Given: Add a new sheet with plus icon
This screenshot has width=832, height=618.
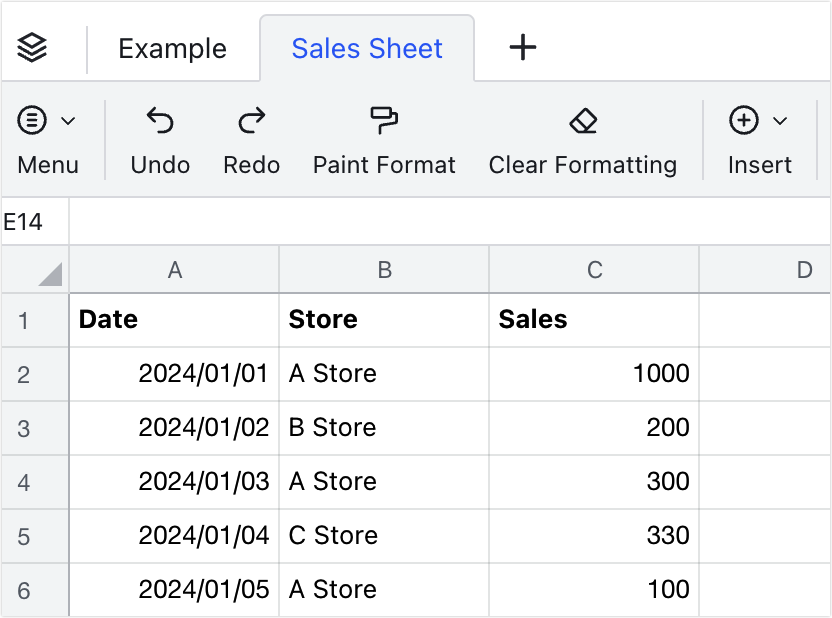Looking at the screenshot, I should click(x=523, y=48).
